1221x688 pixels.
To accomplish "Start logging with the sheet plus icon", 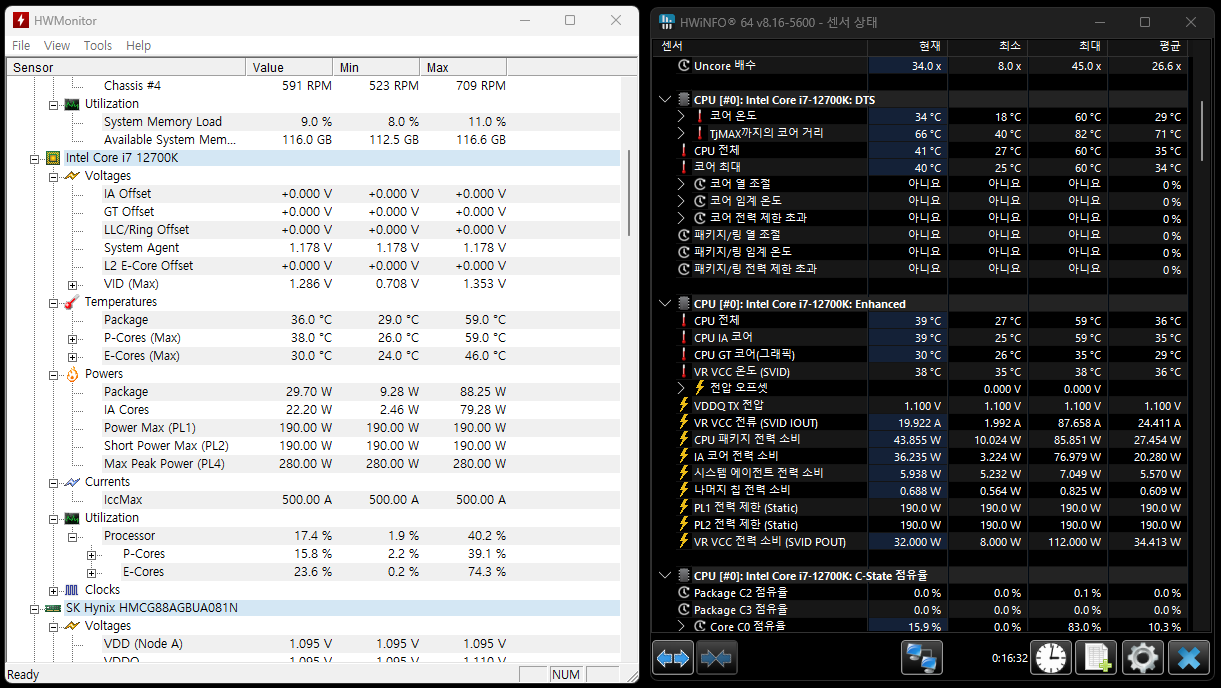I will pyautogui.click(x=1096, y=658).
